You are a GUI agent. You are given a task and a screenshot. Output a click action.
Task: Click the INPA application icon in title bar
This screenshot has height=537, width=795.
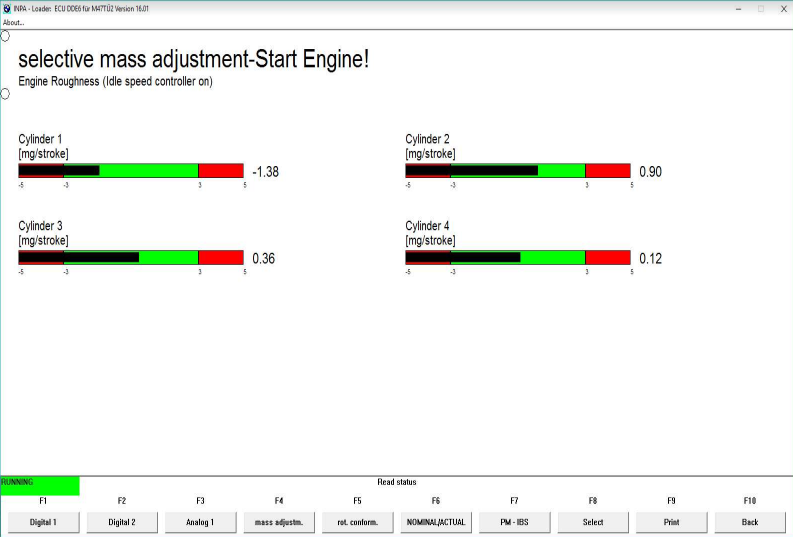coord(8,8)
